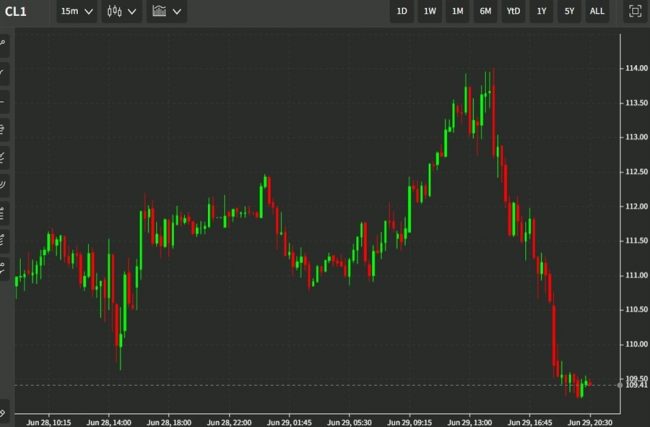The image size is (650, 427).
Task: Choose the fourth left sidebar drawing tool
Action: point(4,129)
